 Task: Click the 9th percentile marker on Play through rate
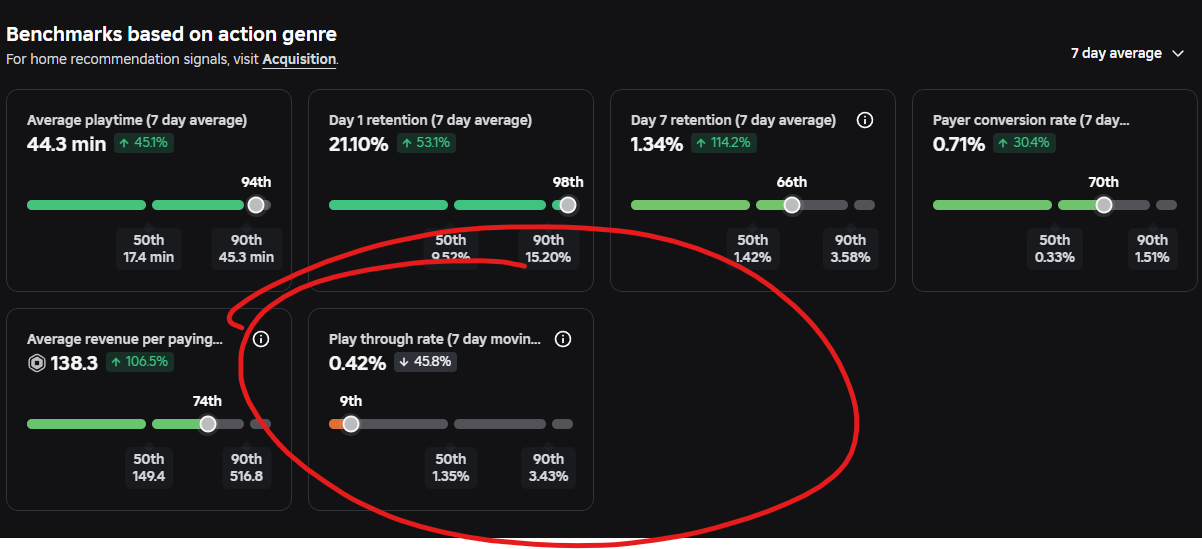pos(351,424)
